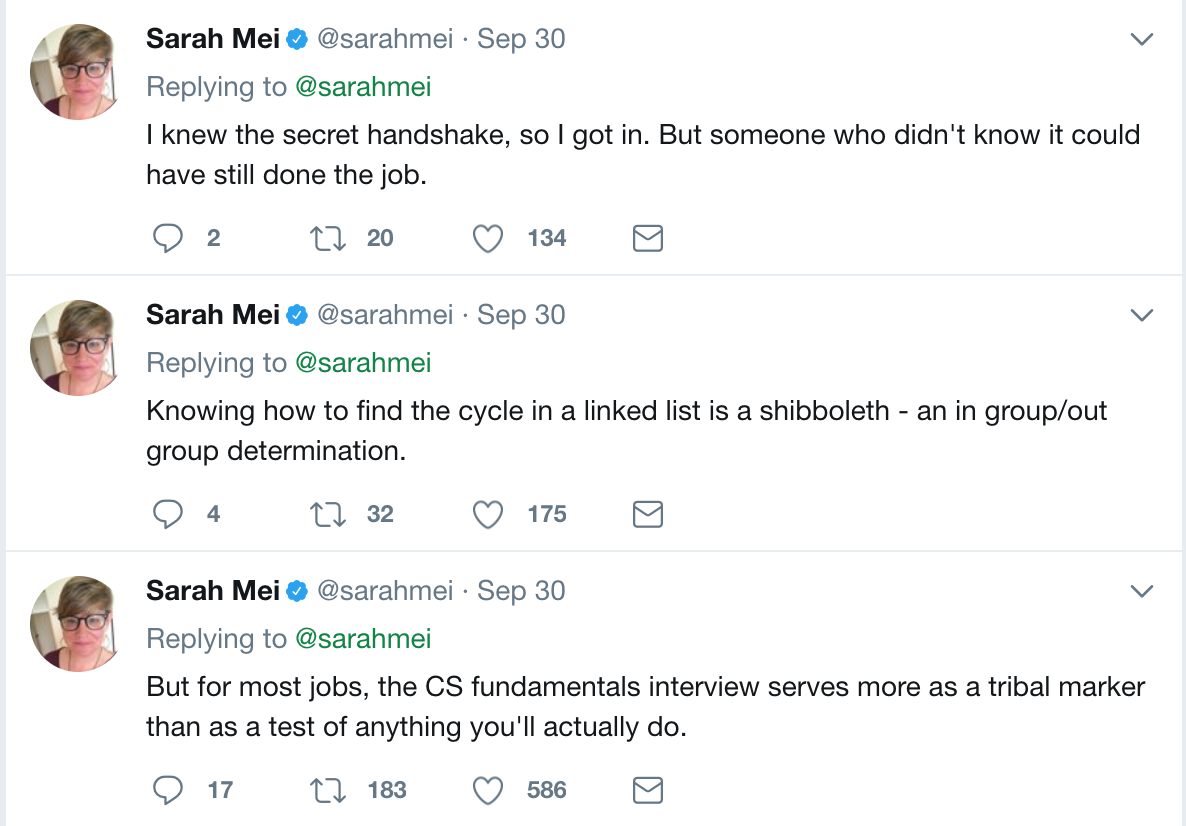1186x826 pixels.
Task: Retweet the shibboleth tweet
Action: (327, 514)
